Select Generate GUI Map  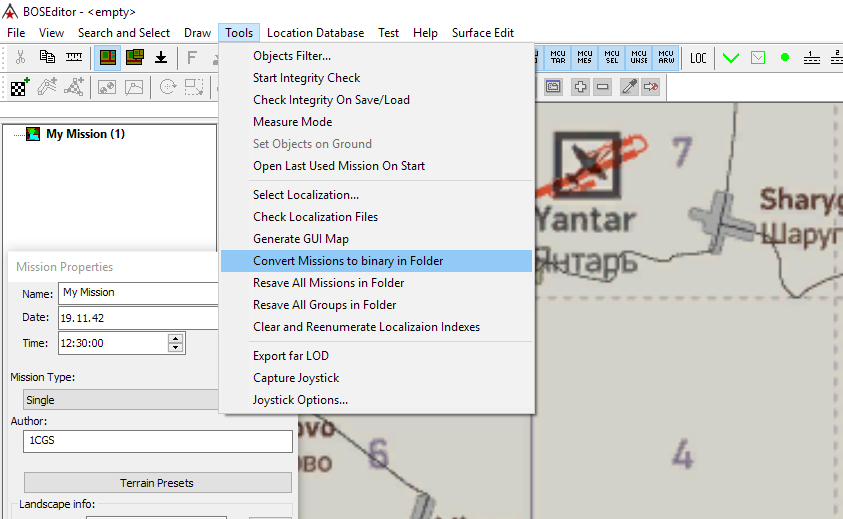point(376,239)
